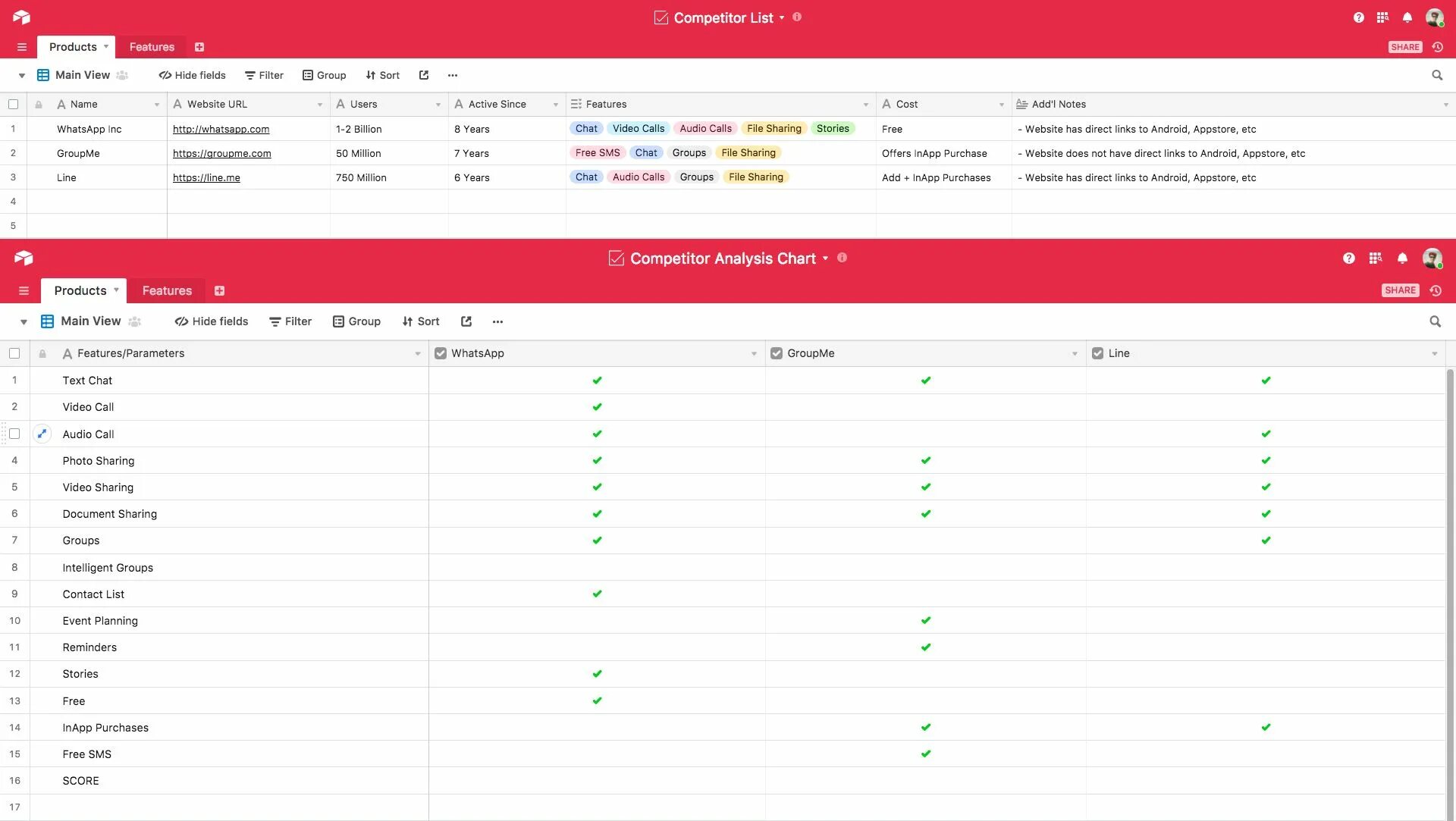Image resolution: width=1456 pixels, height=821 pixels.
Task: Open user avatar in Competitor List header
Action: (x=1434, y=17)
